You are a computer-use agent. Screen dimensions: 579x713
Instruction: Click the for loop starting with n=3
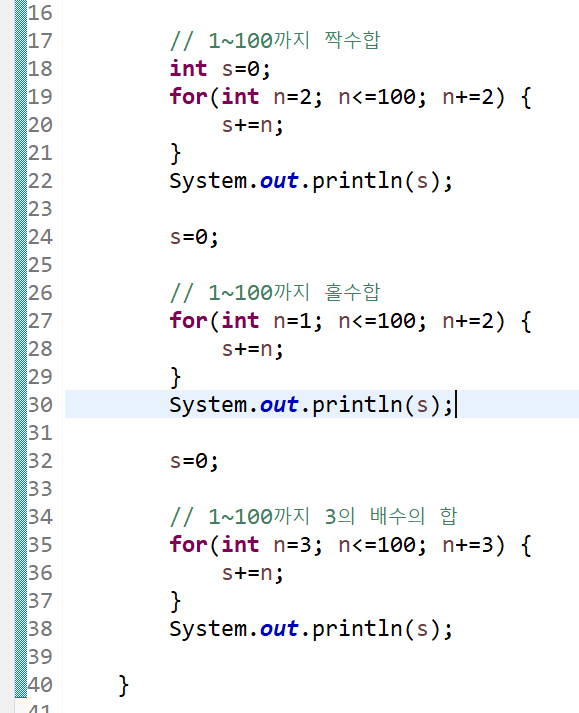click(350, 546)
